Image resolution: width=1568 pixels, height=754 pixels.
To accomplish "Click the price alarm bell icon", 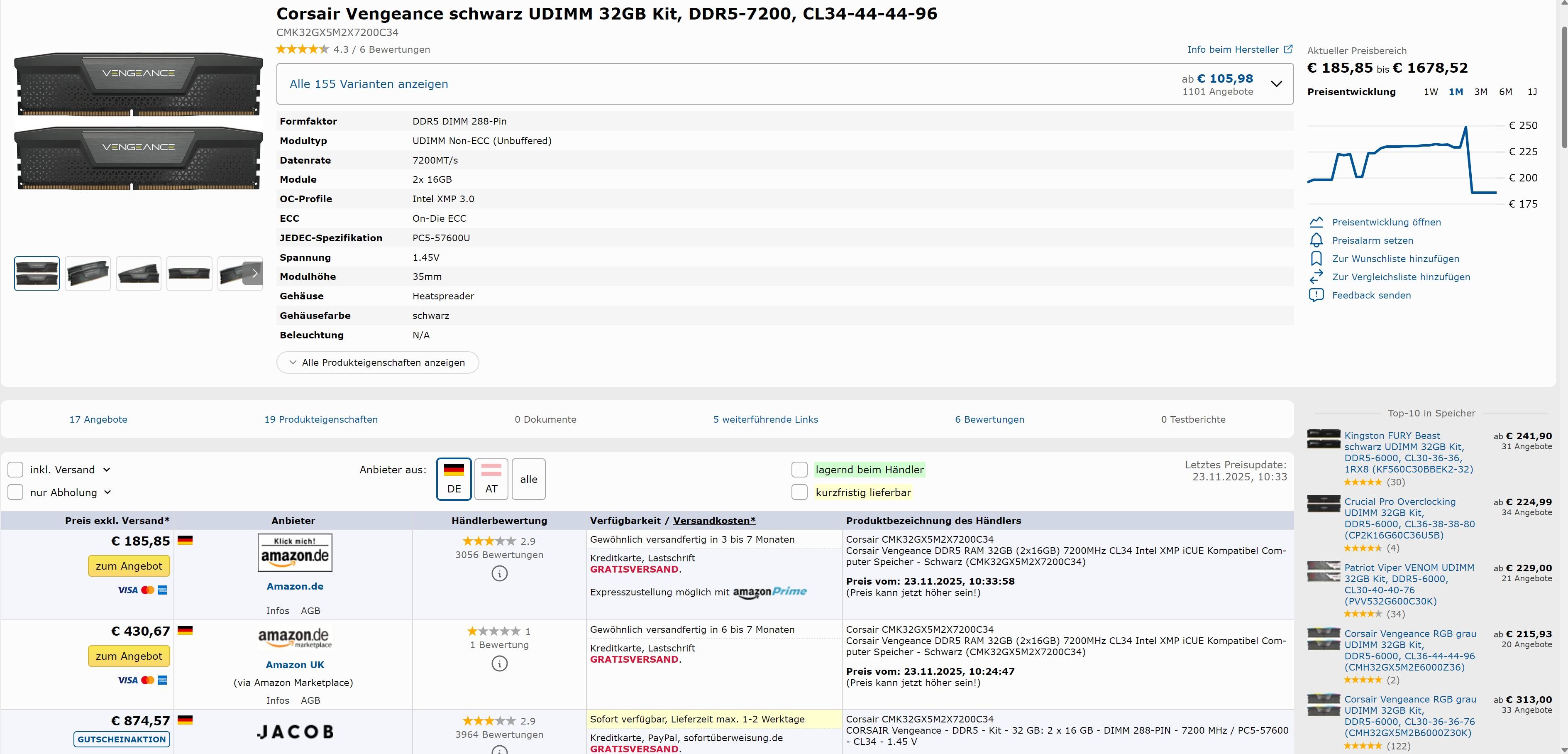I will (x=1316, y=240).
